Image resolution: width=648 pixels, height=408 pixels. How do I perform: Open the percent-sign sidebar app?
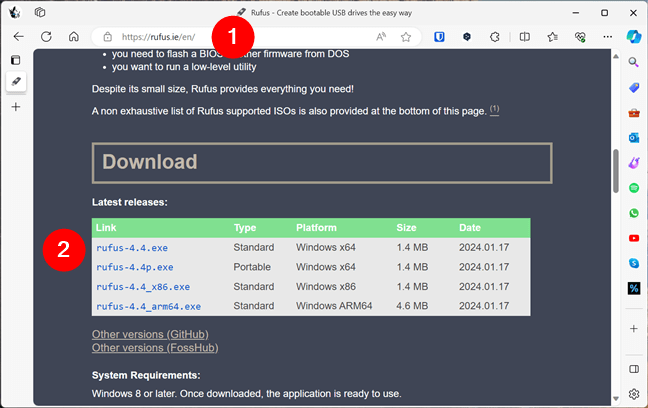634,288
